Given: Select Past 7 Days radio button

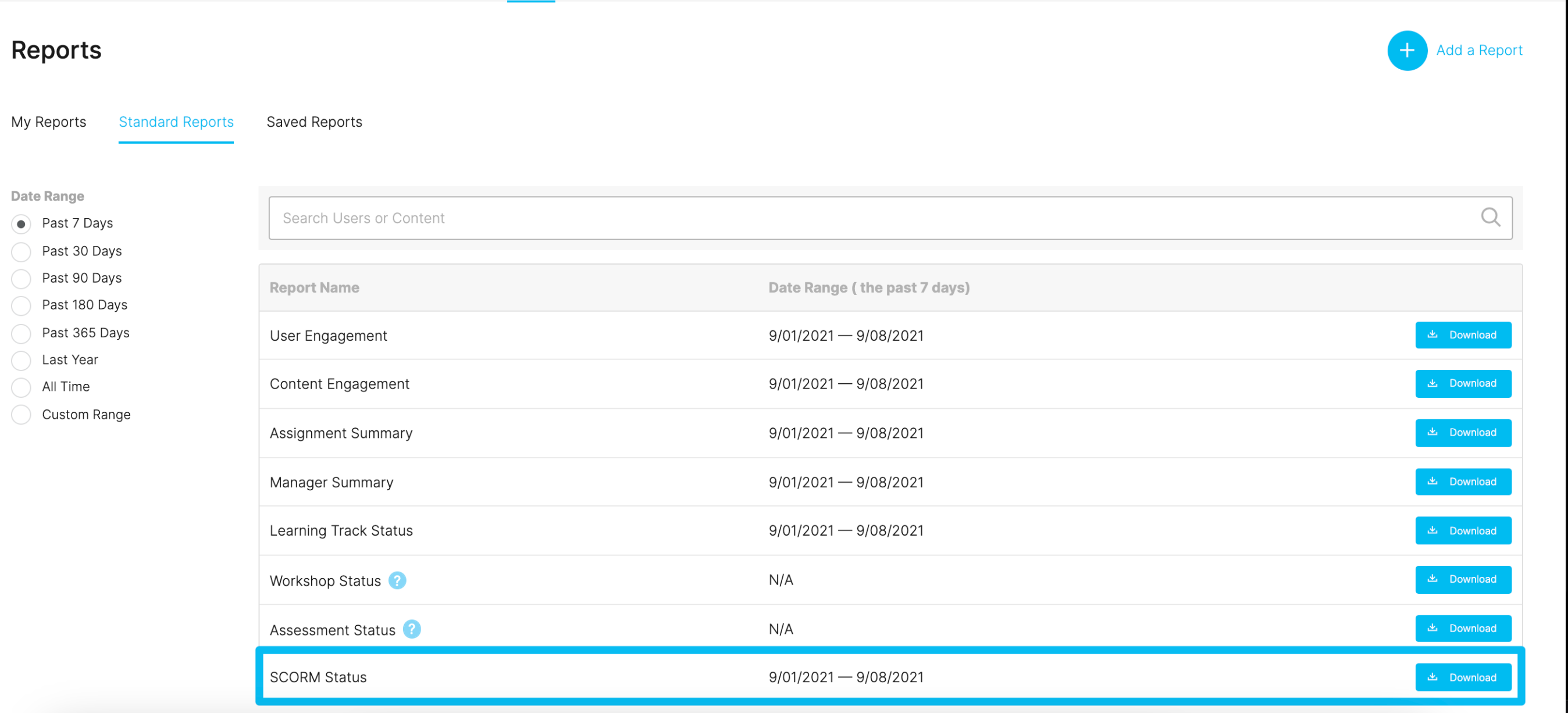Looking at the screenshot, I should pyautogui.click(x=22, y=224).
